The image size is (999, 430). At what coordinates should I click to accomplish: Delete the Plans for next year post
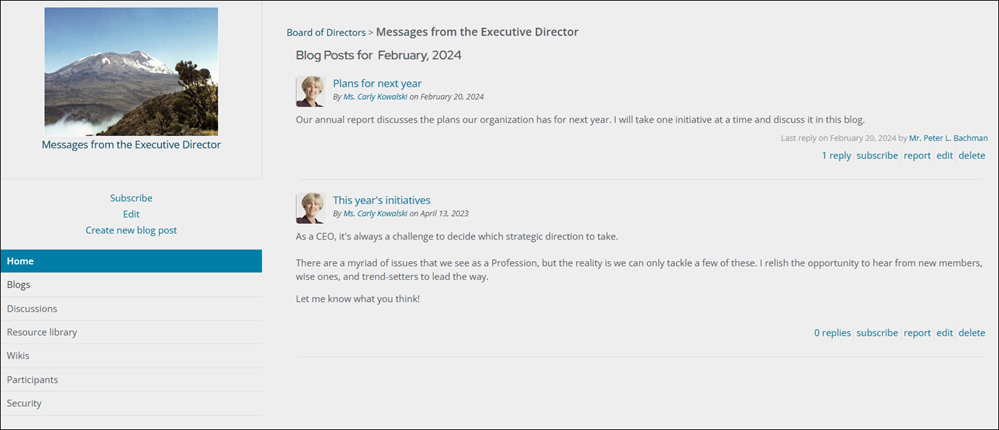972,155
